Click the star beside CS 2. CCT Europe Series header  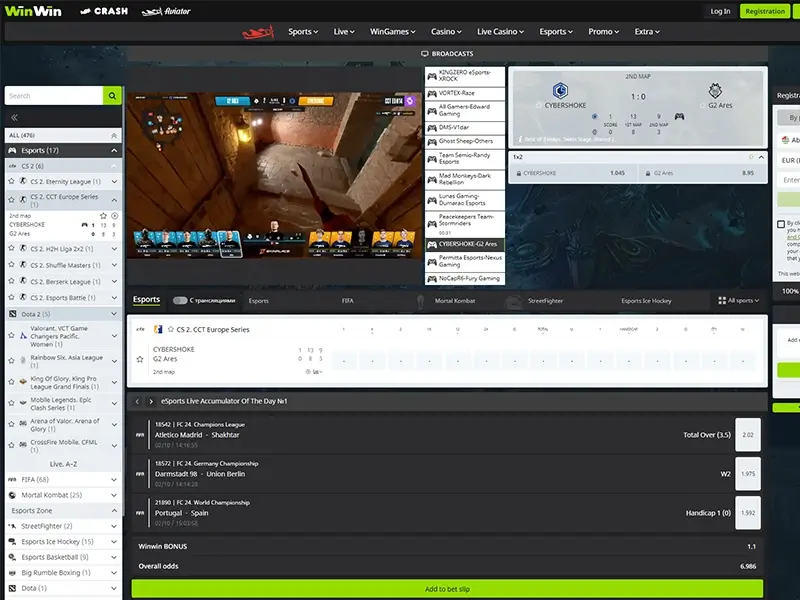171,329
